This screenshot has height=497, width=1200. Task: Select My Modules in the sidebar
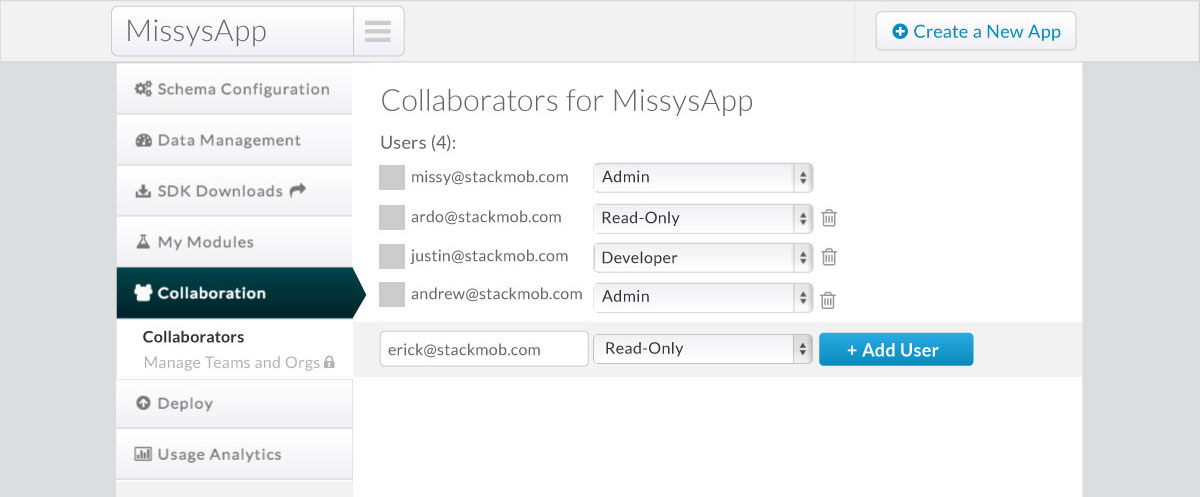tap(234, 242)
